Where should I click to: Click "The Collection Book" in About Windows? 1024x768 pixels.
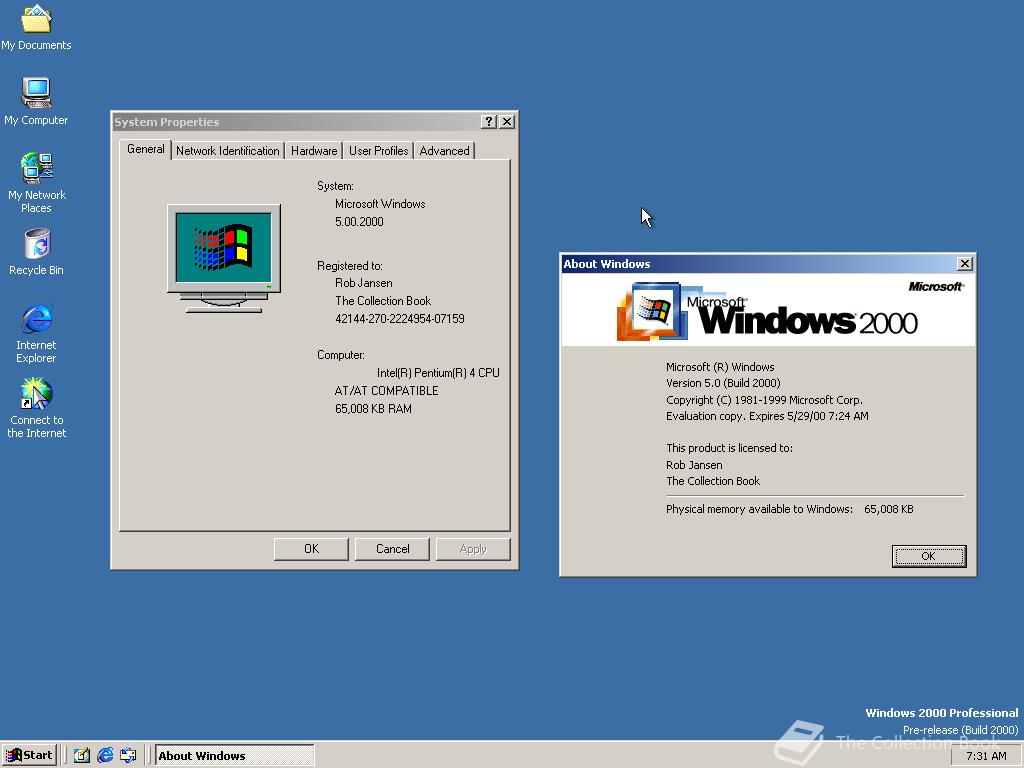pyautogui.click(x=713, y=481)
